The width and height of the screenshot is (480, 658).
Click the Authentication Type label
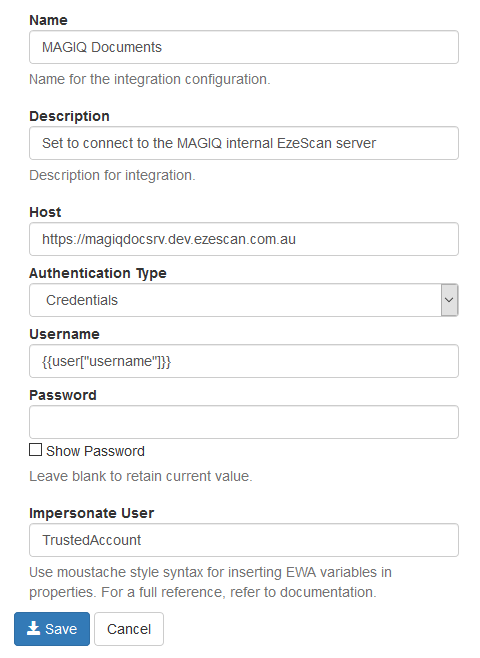(98, 273)
